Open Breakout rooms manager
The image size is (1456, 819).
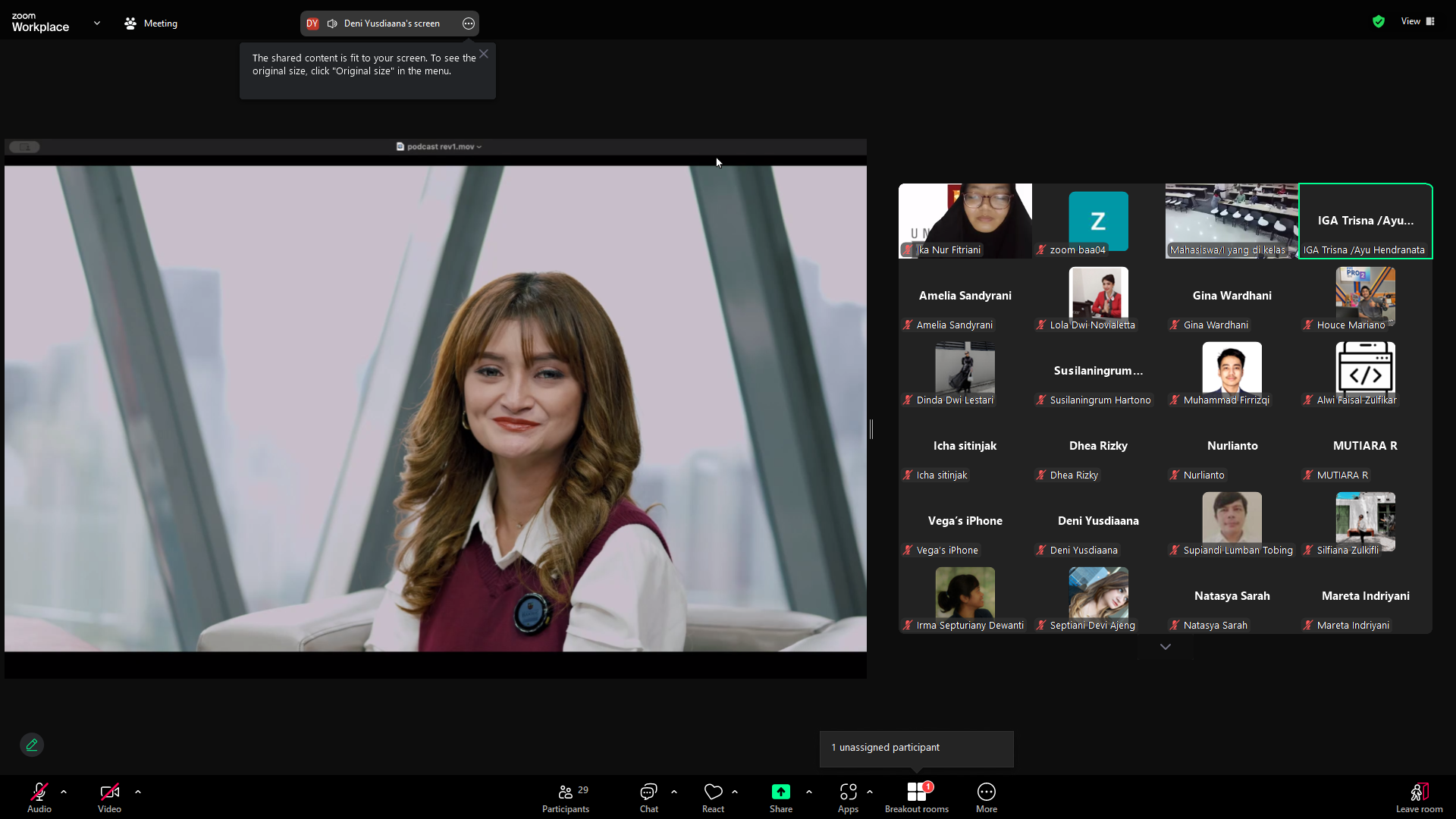(x=917, y=797)
